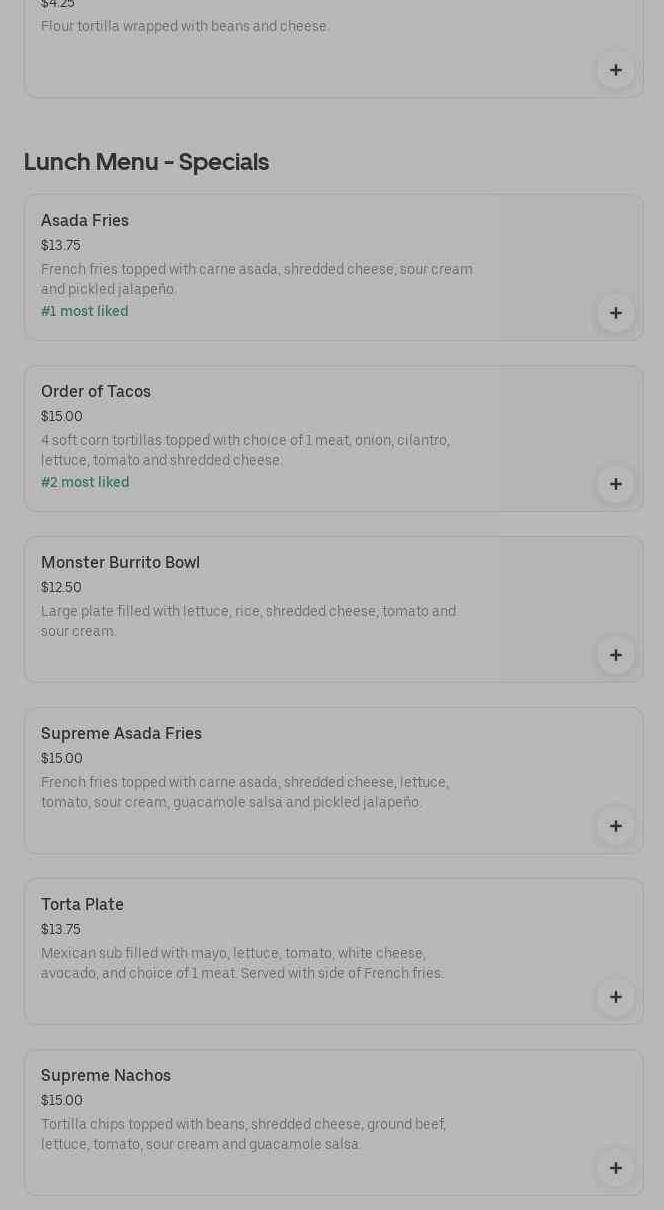The width and height of the screenshot is (664, 1210).
Task: Click the "#2 most liked" badge
Action: (85, 482)
